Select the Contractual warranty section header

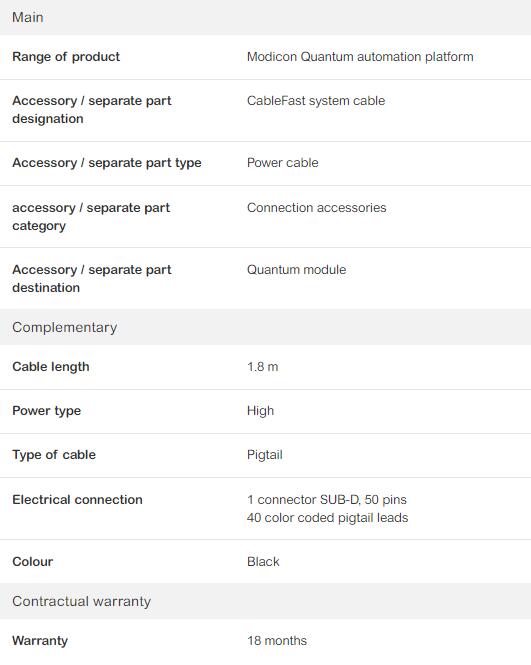266,601
